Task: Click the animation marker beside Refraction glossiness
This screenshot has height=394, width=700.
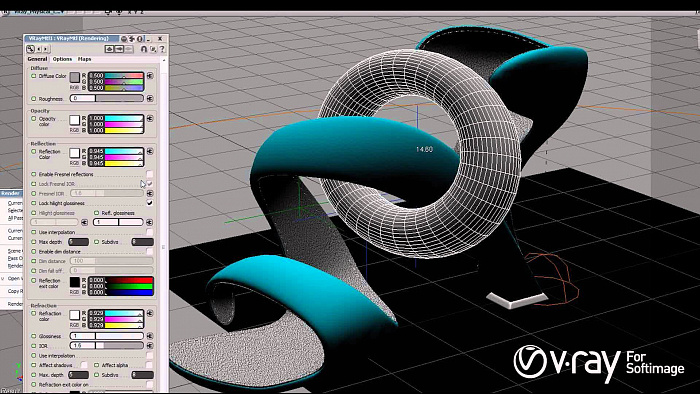Action: [x=33, y=336]
